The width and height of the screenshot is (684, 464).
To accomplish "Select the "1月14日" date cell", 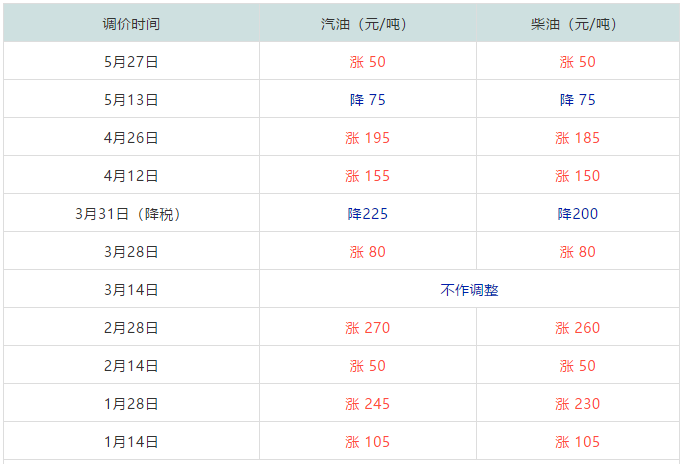I will (x=131, y=441).
